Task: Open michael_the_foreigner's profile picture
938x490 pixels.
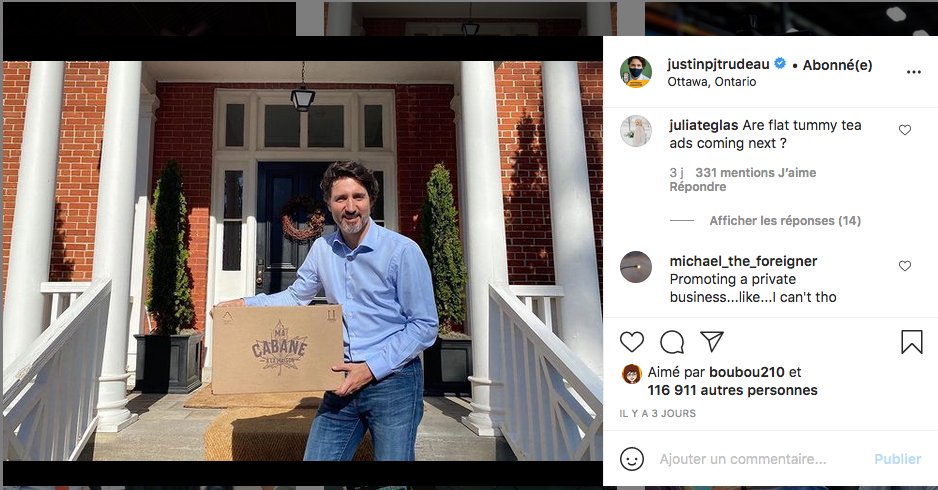Action: 636,267
